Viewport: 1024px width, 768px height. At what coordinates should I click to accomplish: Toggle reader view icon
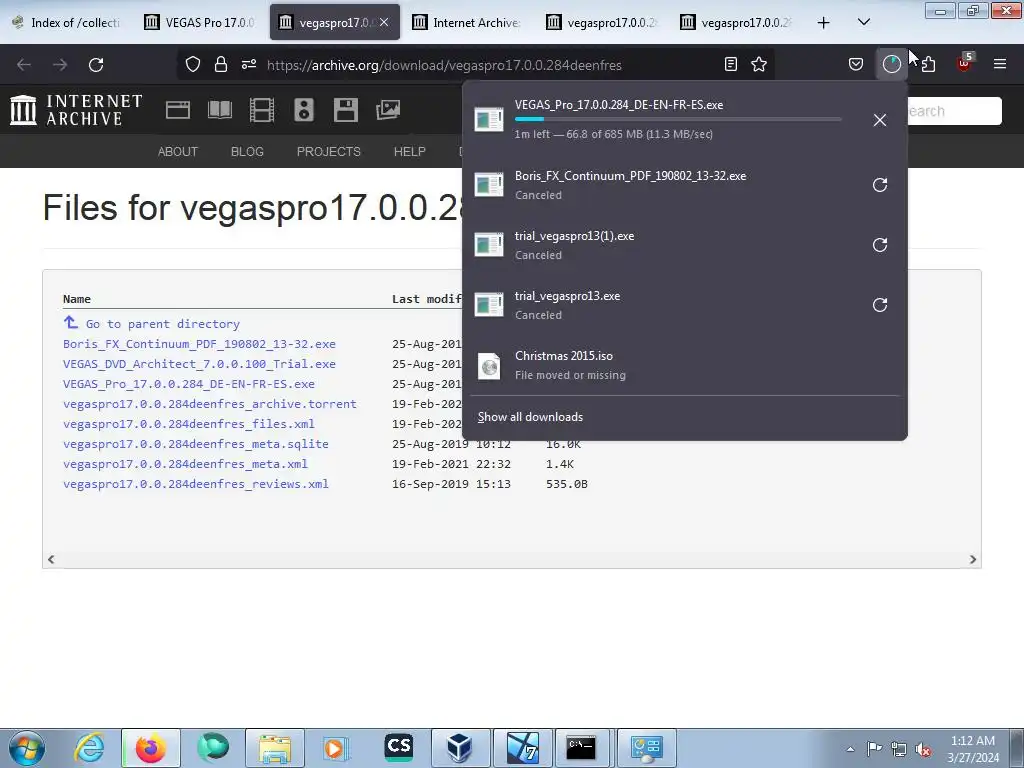click(x=731, y=64)
